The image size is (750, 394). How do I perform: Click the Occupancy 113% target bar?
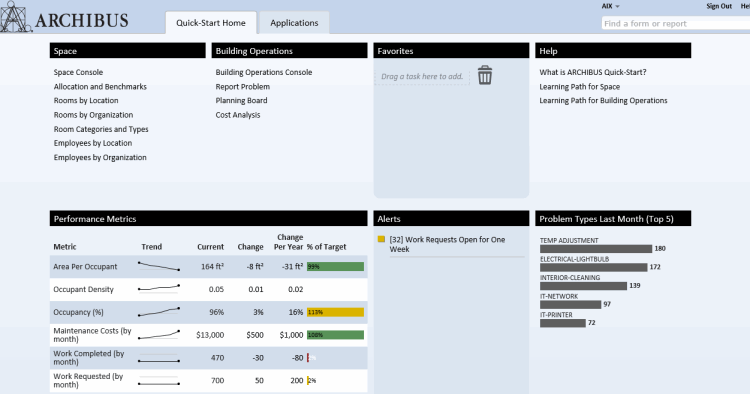pyautogui.click(x=335, y=312)
